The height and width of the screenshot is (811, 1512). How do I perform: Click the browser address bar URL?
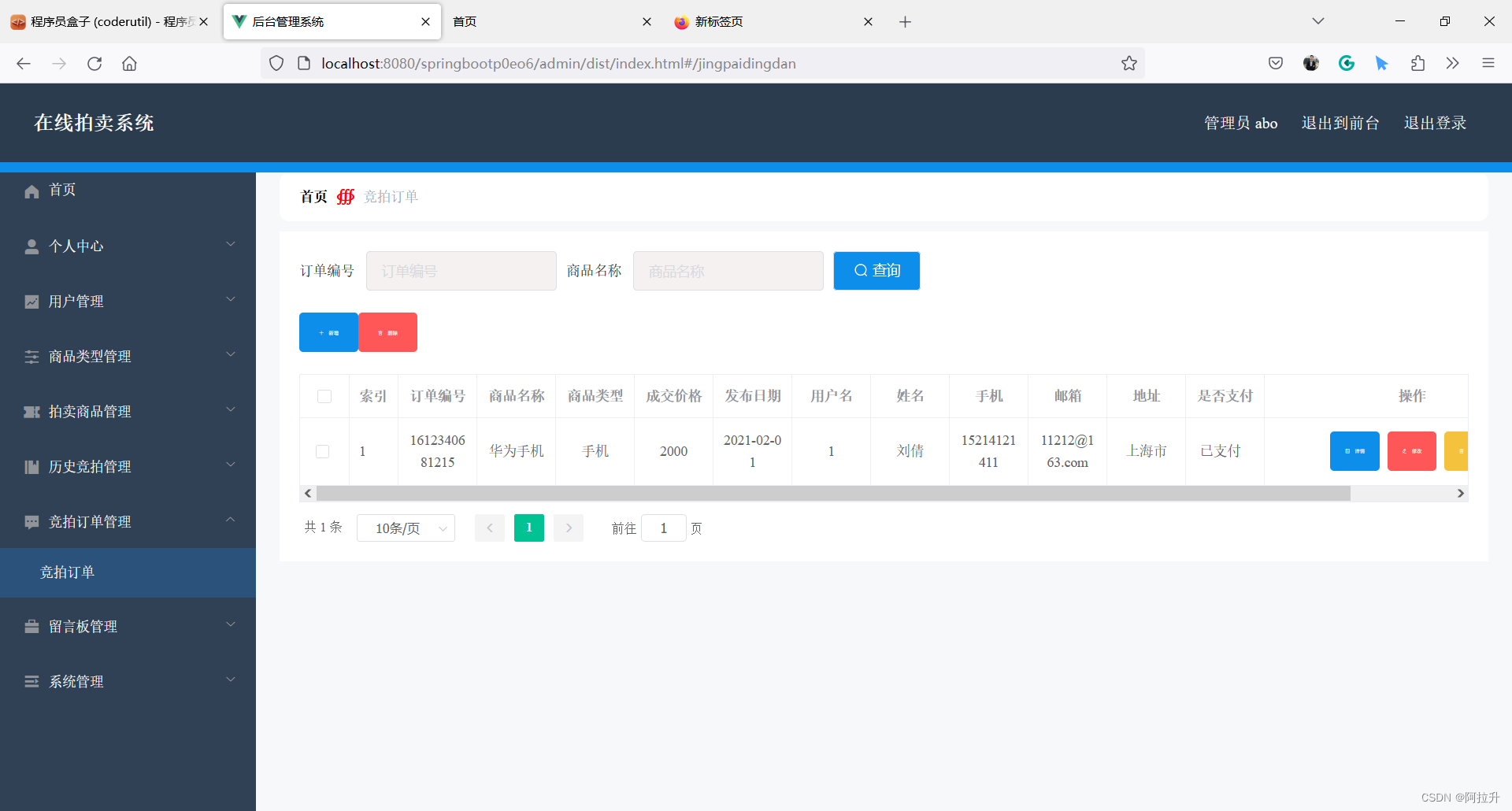558,64
